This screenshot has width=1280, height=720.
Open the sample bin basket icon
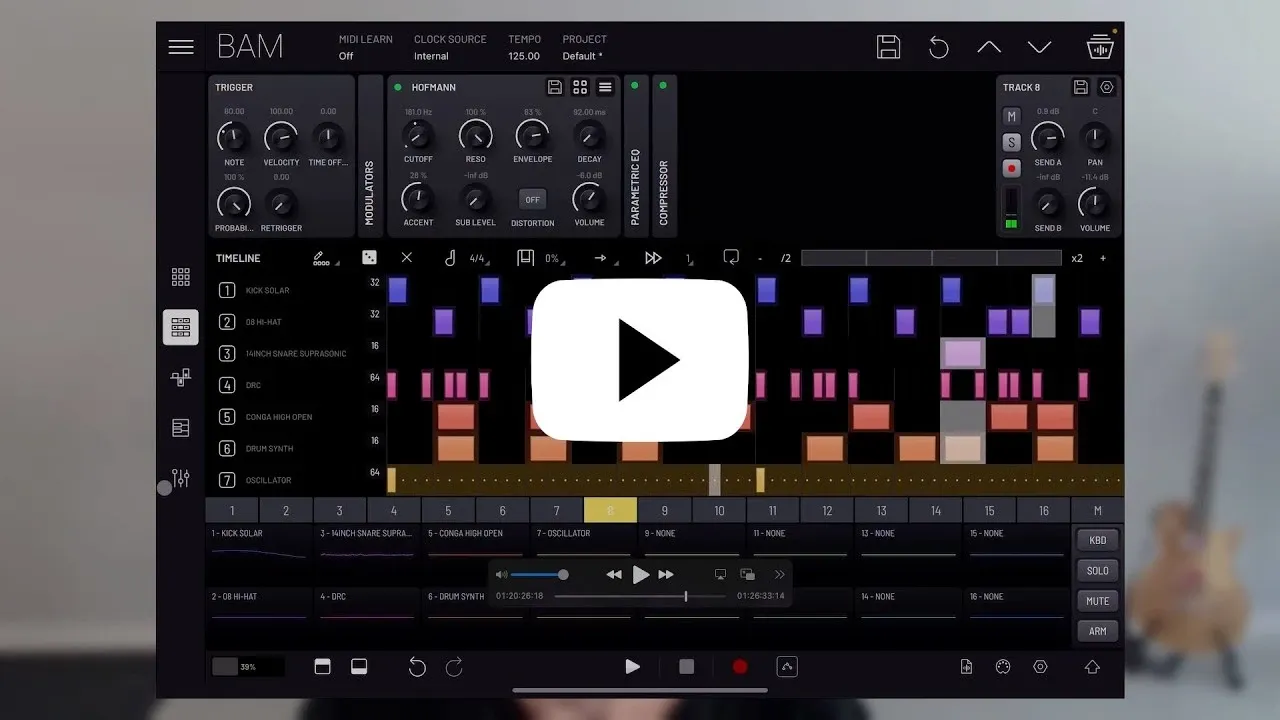[x=1100, y=47]
